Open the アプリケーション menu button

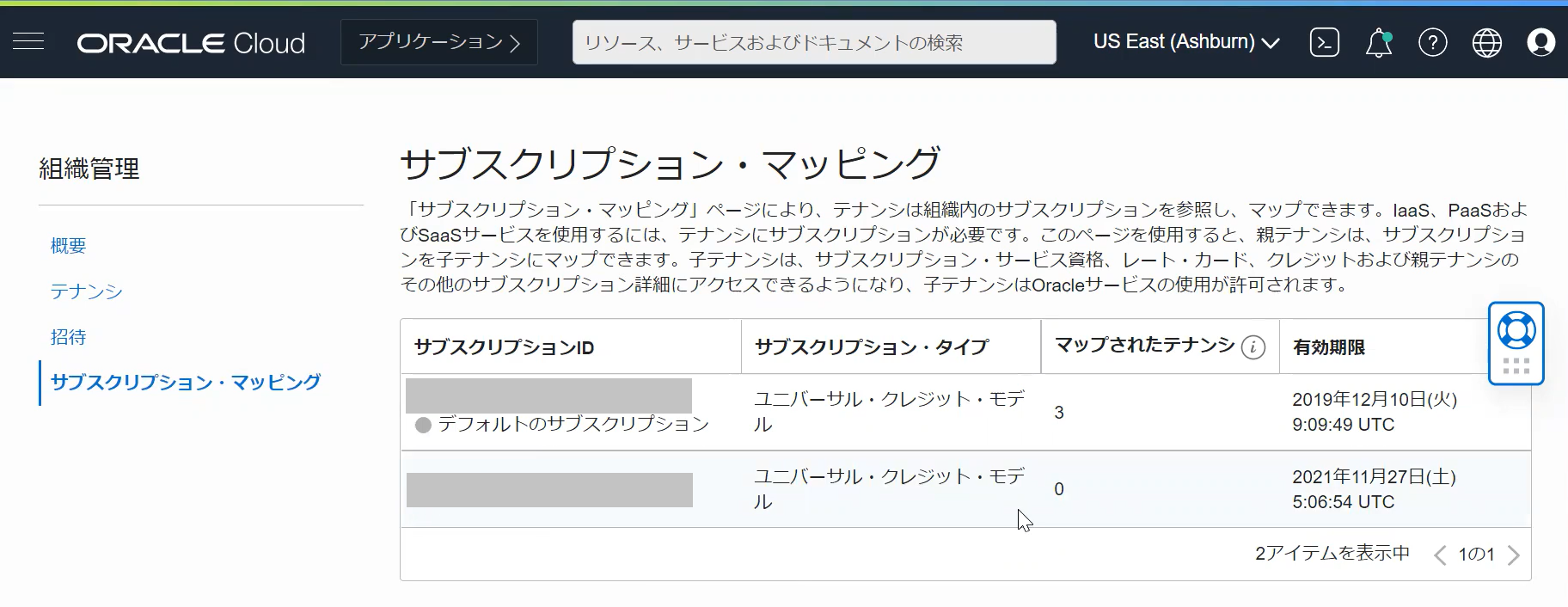coord(439,42)
